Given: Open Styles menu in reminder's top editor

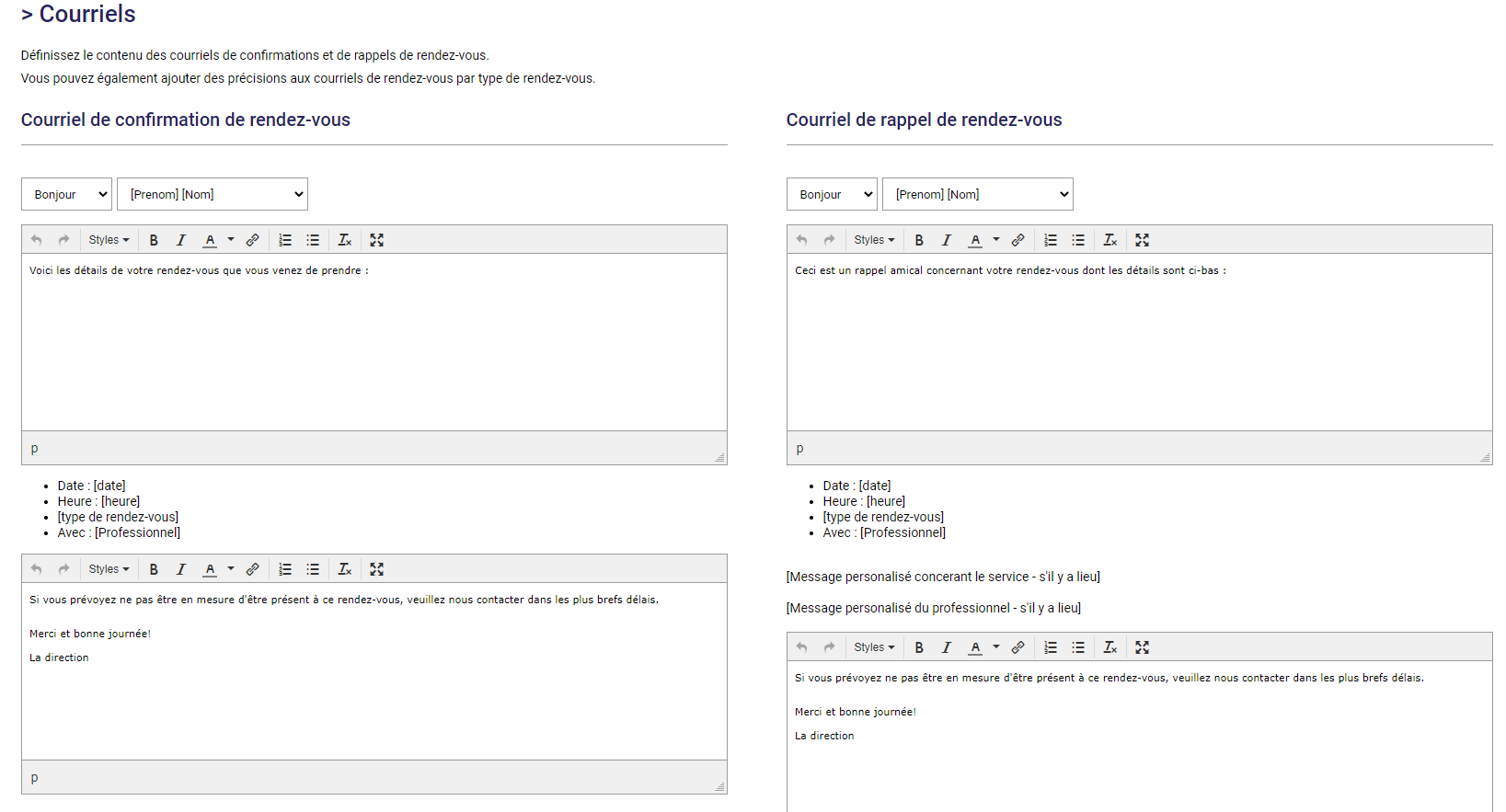Looking at the screenshot, I should 874,240.
